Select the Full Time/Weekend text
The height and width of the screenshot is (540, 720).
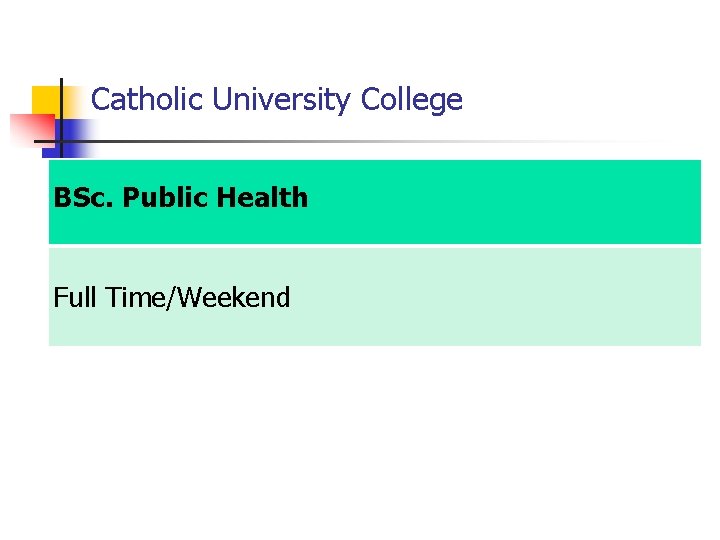click(x=172, y=298)
